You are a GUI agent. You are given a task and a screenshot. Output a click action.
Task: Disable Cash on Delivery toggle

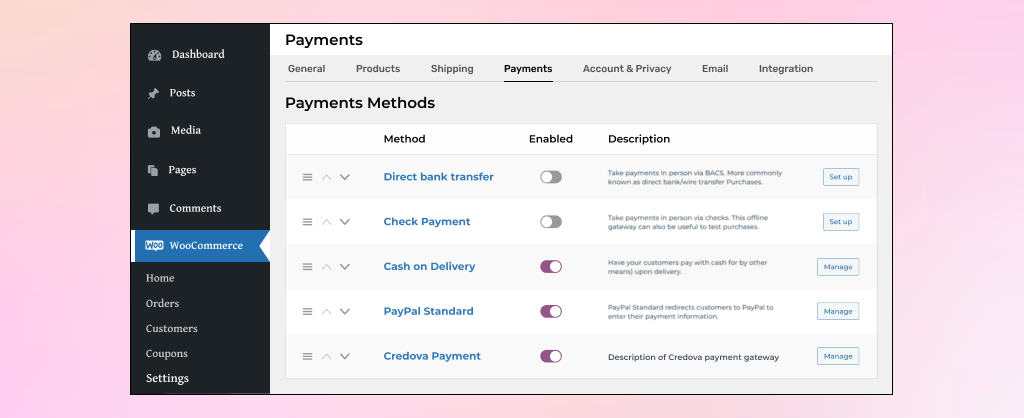click(x=551, y=266)
